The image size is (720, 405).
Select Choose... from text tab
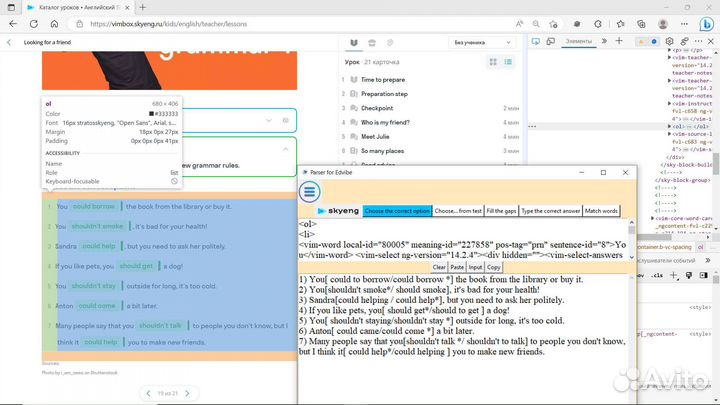tap(458, 211)
